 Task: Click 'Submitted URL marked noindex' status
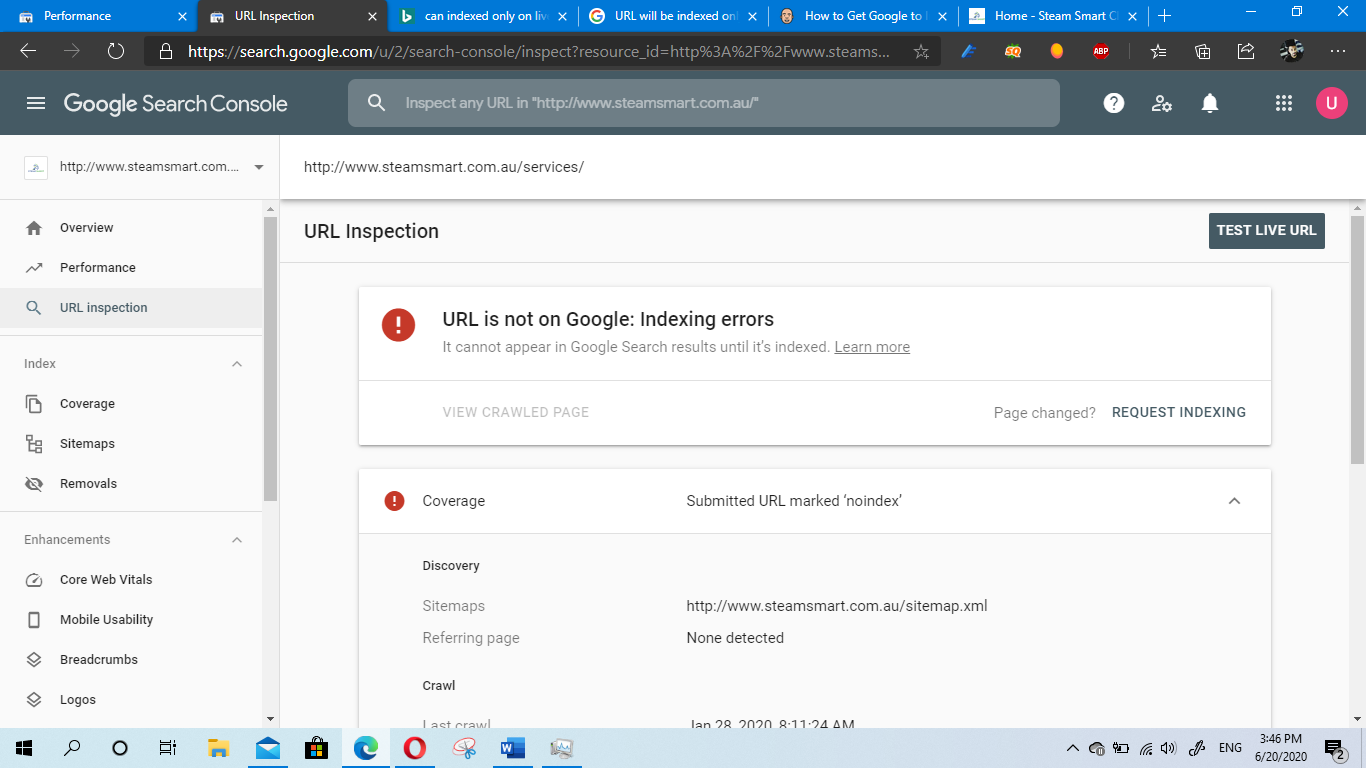(794, 501)
